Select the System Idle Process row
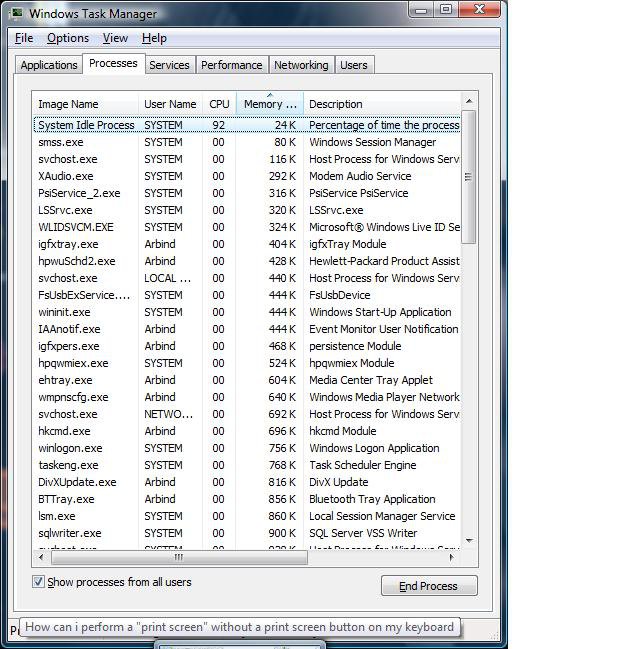This screenshot has width=640, height=649. (247, 125)
